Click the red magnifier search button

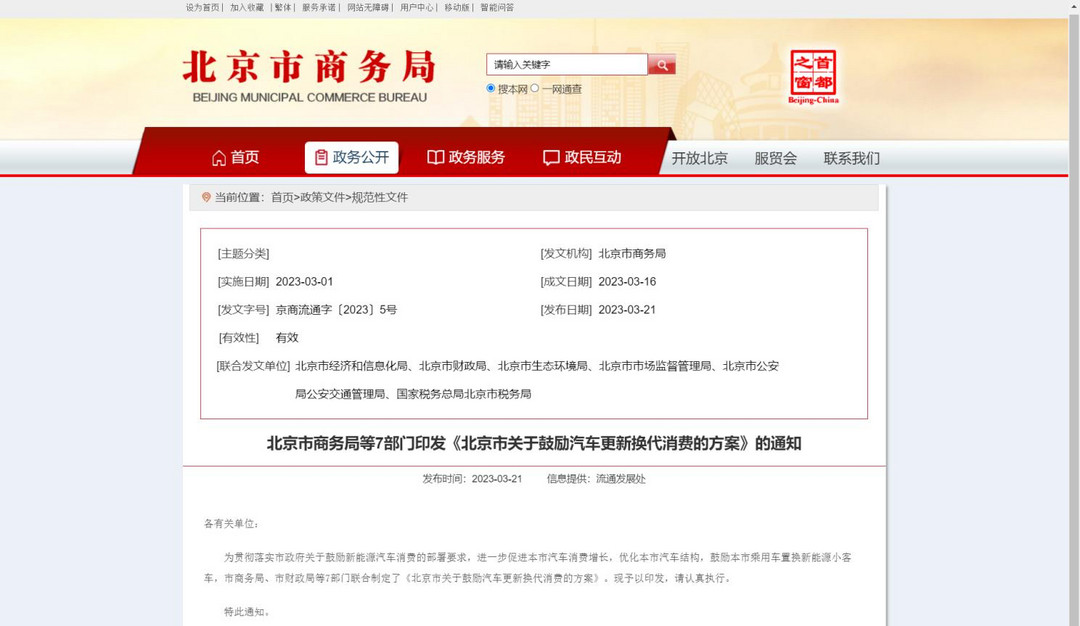tap(661, 65)
